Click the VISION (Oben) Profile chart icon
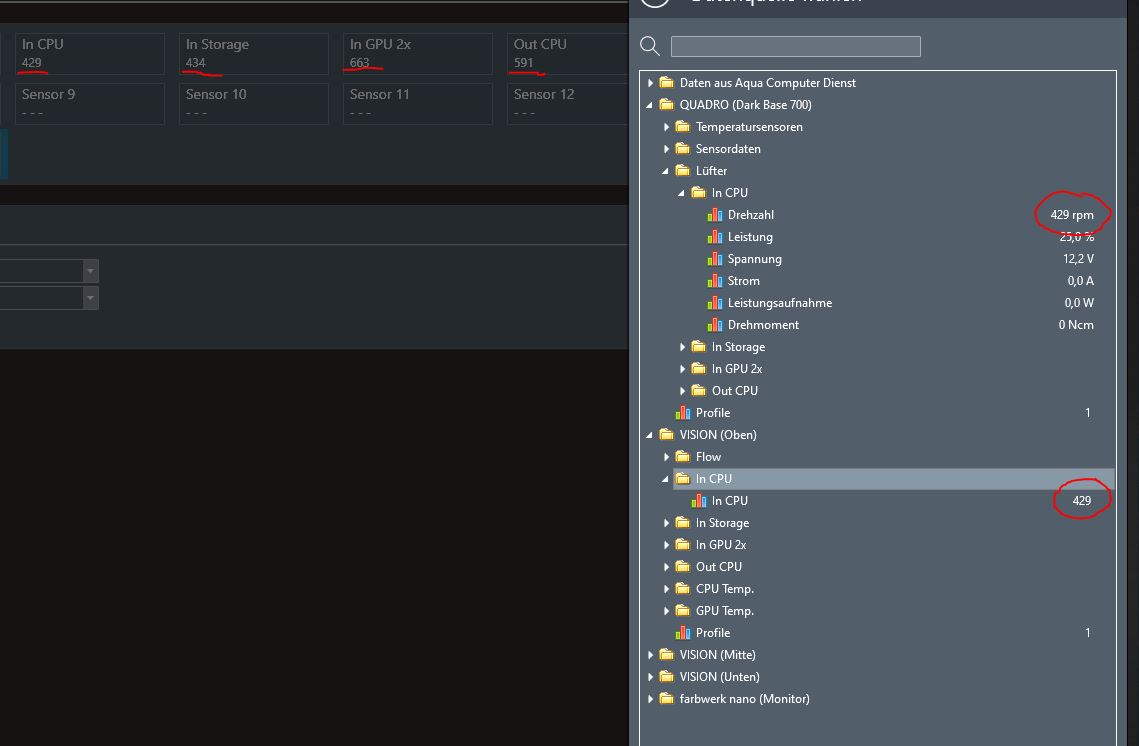 [x=683, y=633]
